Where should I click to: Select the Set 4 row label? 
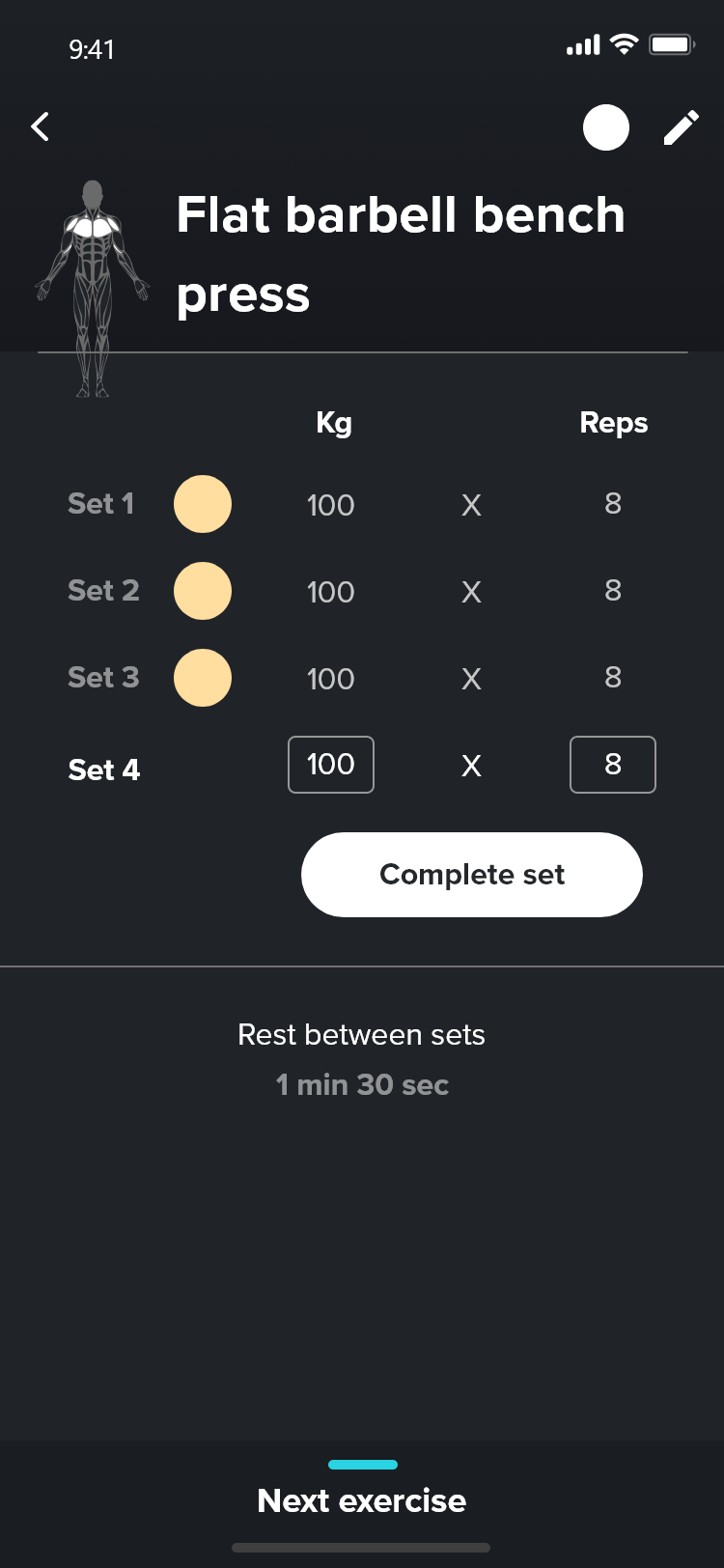pyautogui.click(x=104, y=770)
